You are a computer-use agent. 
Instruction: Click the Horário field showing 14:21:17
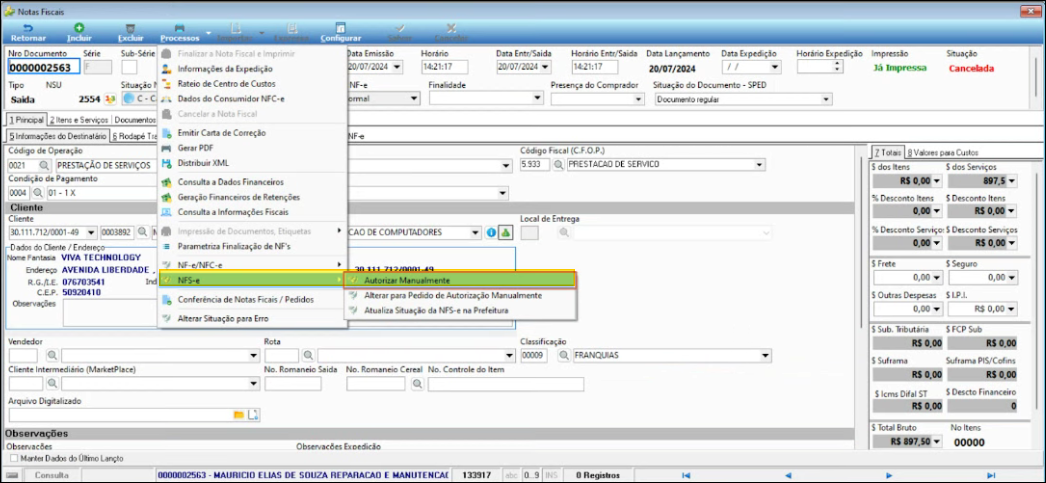[x=445, y=67]
